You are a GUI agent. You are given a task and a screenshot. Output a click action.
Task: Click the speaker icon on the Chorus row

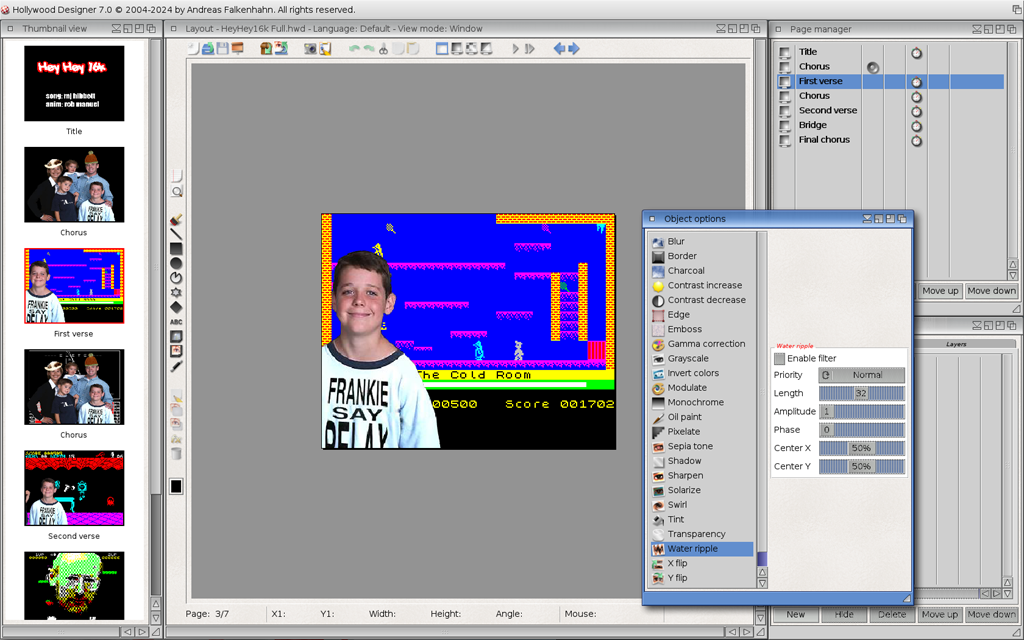[x=872, y=67]
